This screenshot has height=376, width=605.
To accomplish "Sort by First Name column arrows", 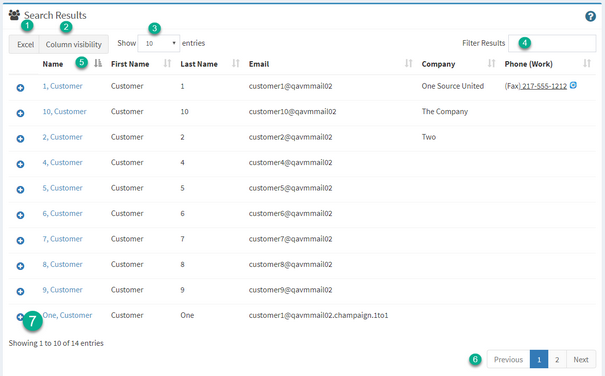I will [167, 63].
